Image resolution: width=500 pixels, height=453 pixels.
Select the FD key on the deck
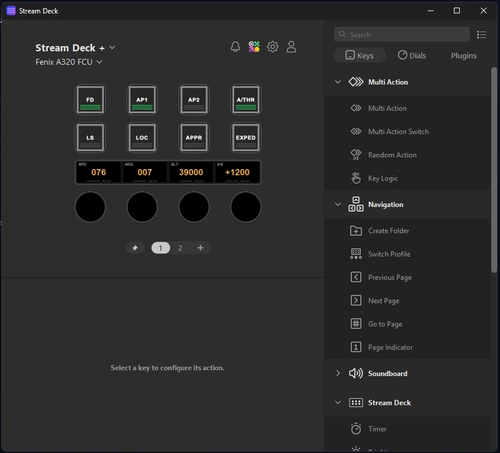tap(90, 100)
